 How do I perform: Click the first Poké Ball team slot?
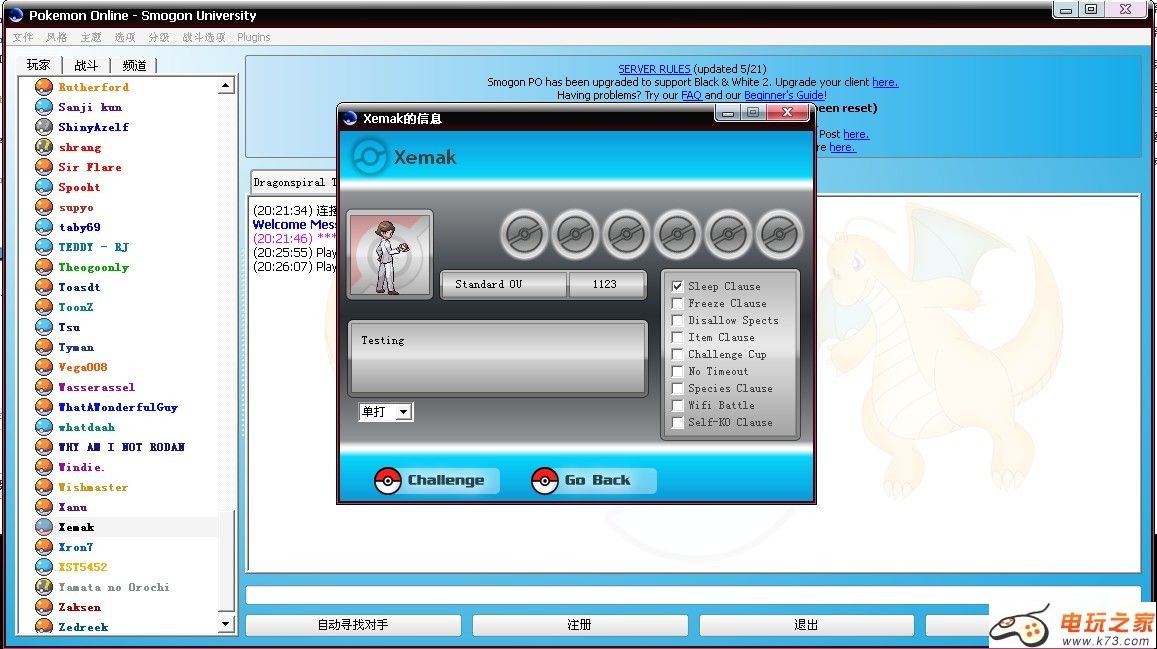[x=524, y=235]
